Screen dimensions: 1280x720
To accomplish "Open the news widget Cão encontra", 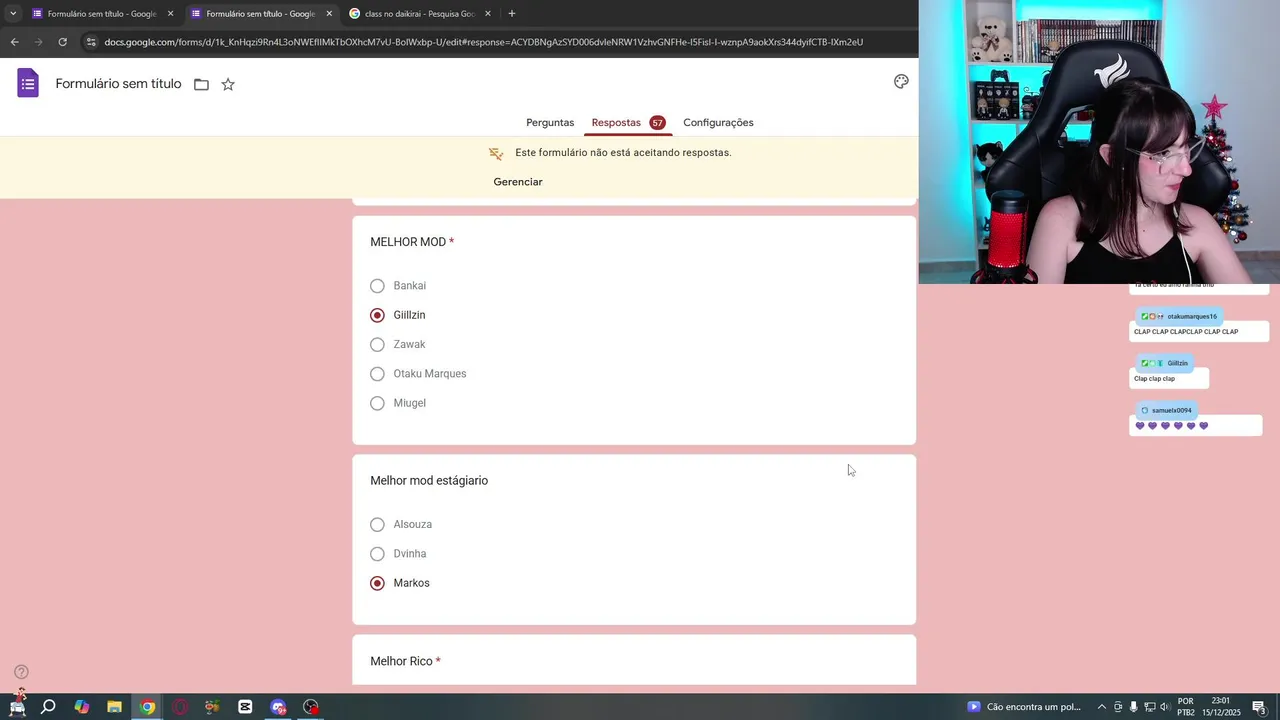I will 1024,707.
